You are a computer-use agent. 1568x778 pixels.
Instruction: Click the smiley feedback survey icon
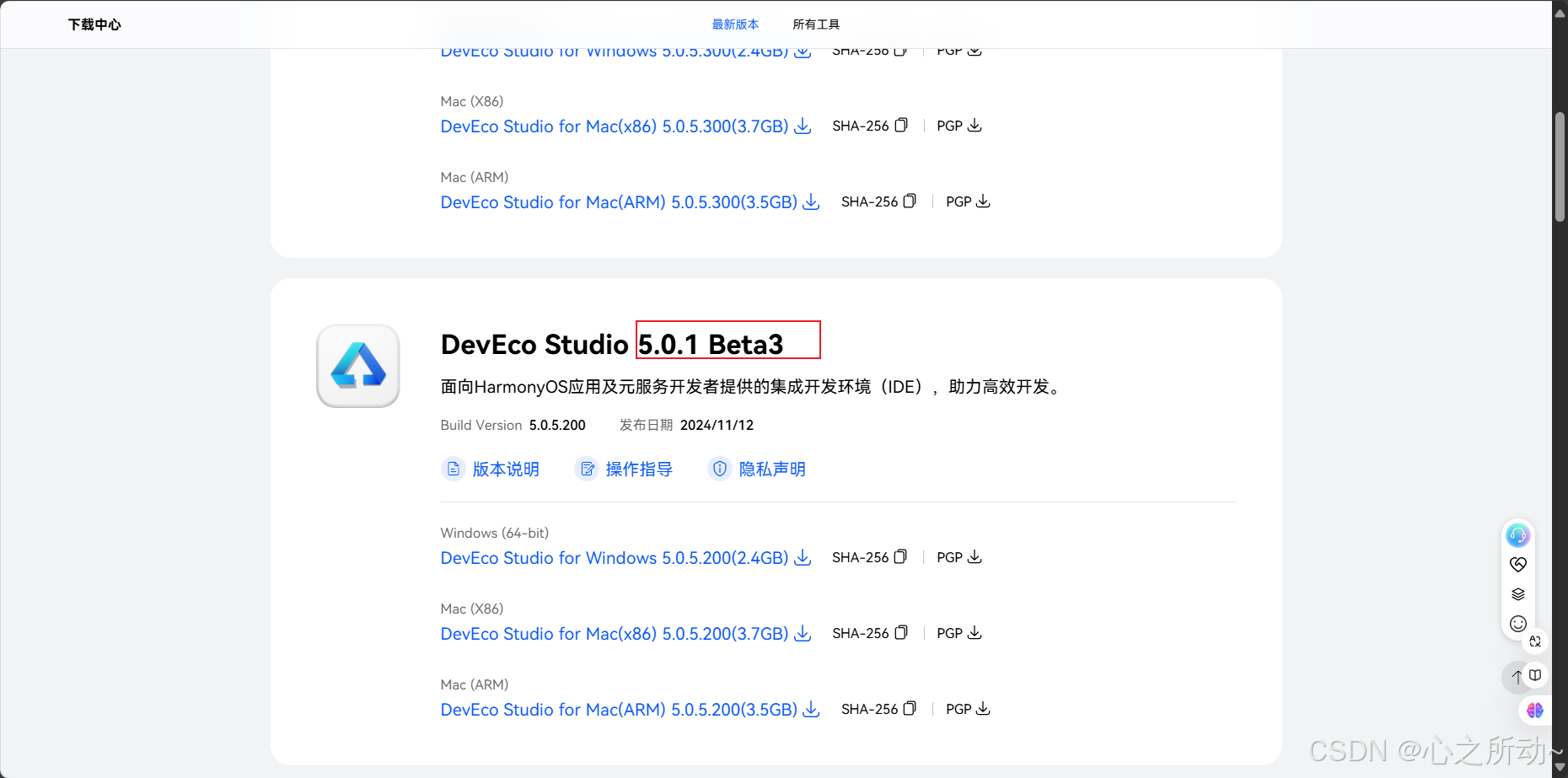[1517, 624]
